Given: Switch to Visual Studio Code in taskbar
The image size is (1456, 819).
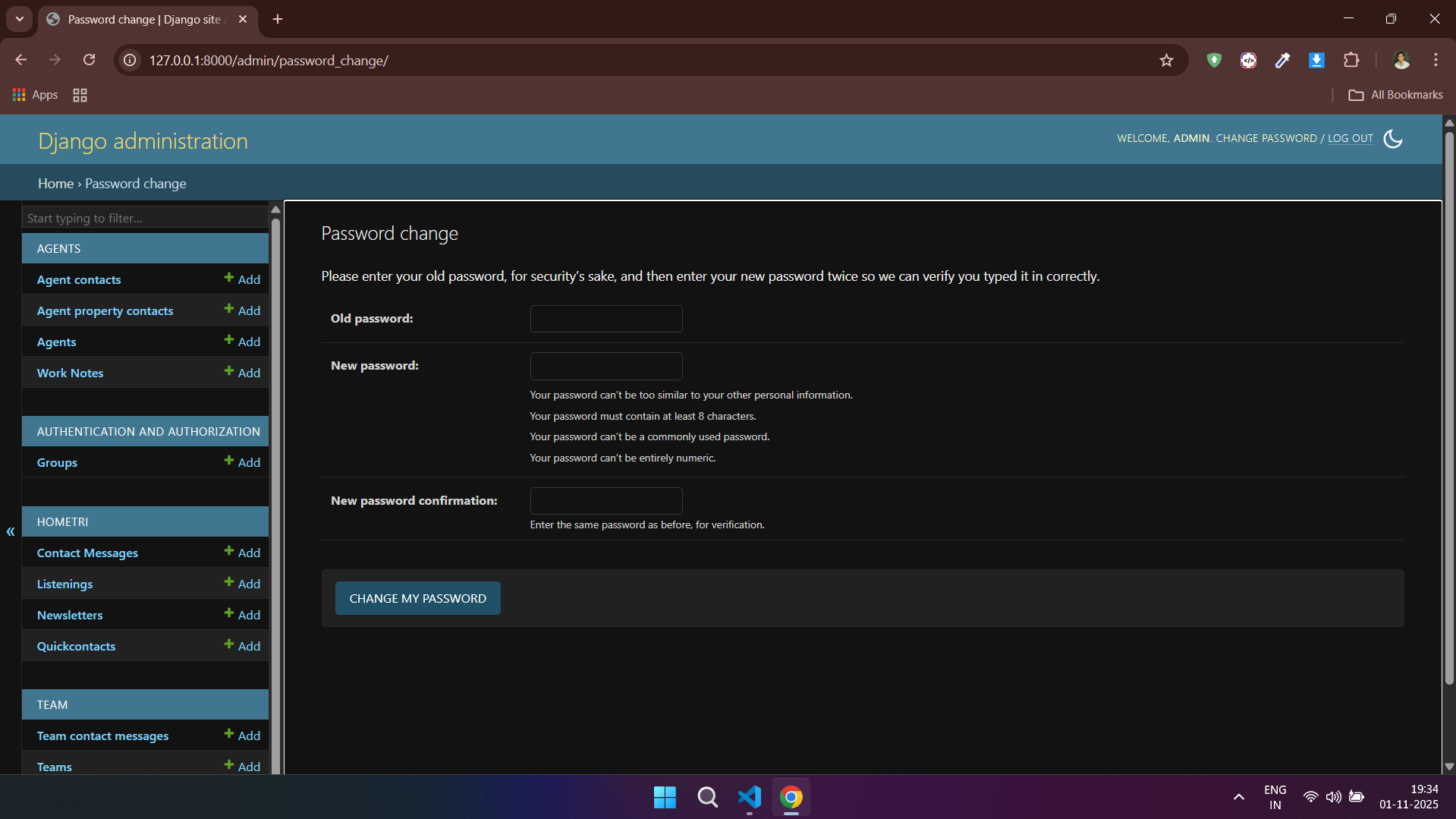Looking at the screenshot, I should click(x=750, y=797).
